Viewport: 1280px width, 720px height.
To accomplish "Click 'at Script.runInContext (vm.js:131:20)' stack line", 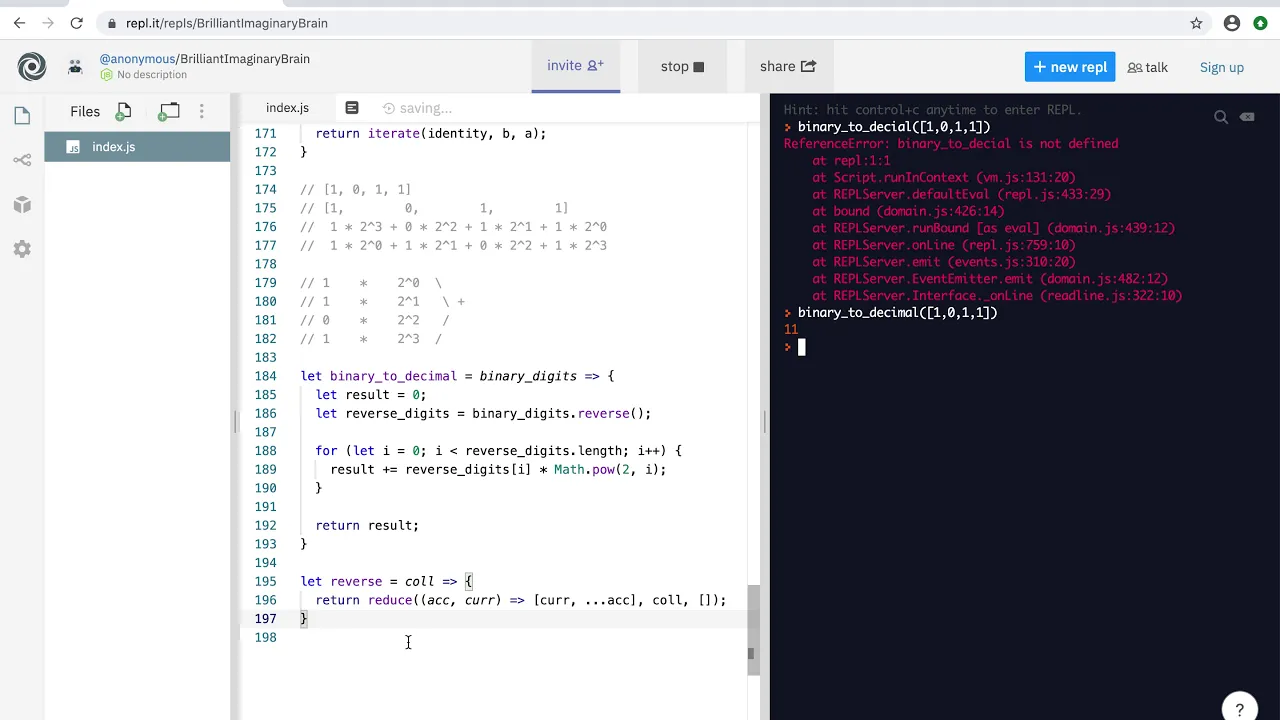I will coord(943,177).
